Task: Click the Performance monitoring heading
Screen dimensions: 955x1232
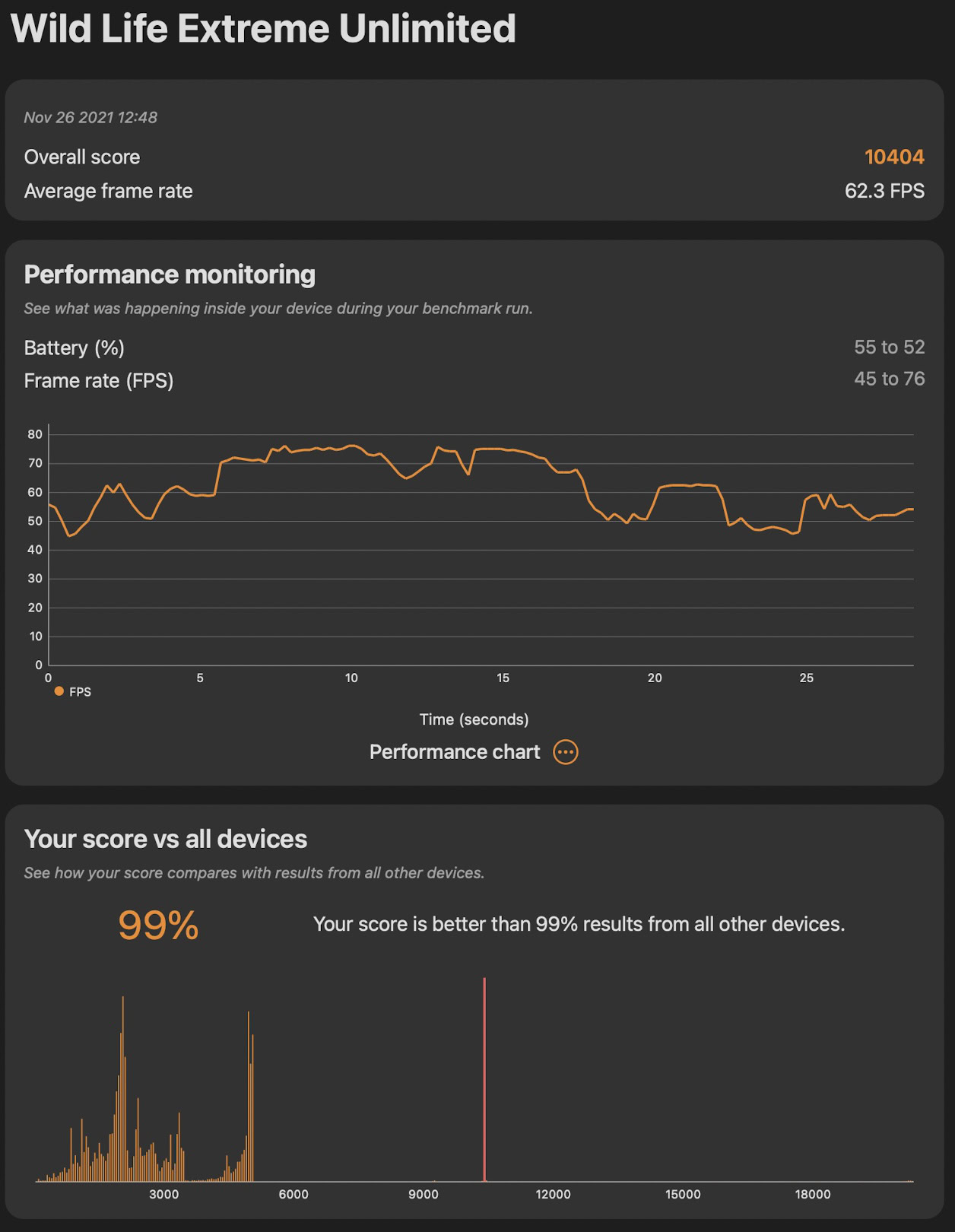Action: pyautogui.click(x=170, y=275)
